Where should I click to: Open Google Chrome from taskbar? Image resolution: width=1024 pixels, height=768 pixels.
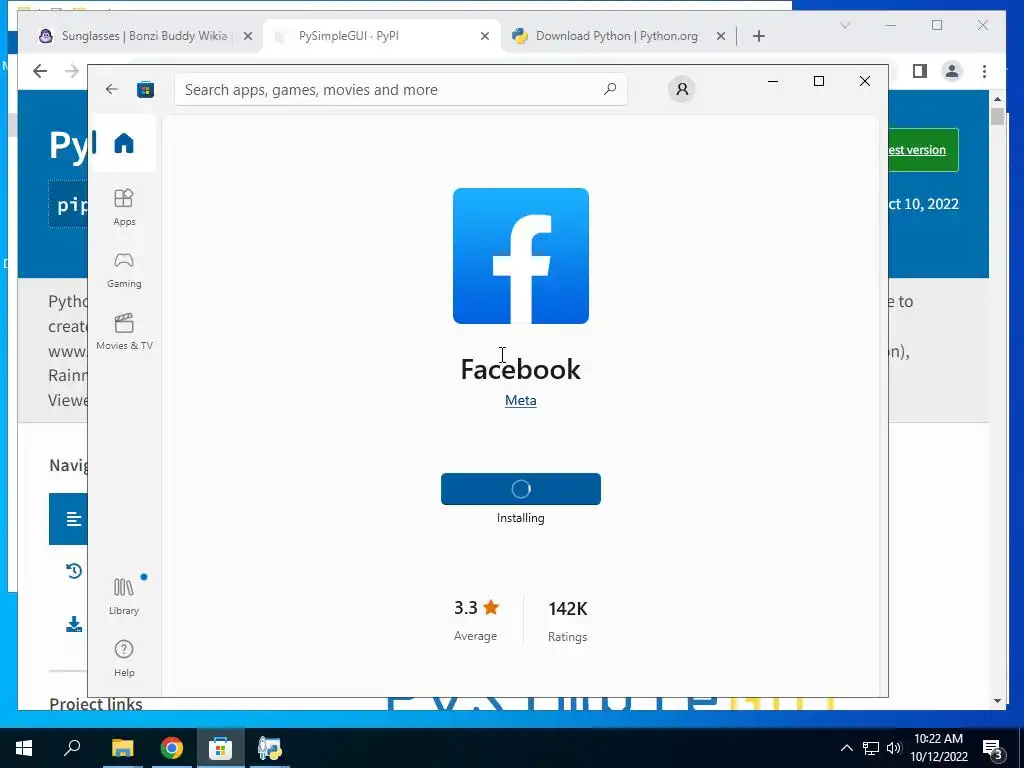click(x=171, y=748)
